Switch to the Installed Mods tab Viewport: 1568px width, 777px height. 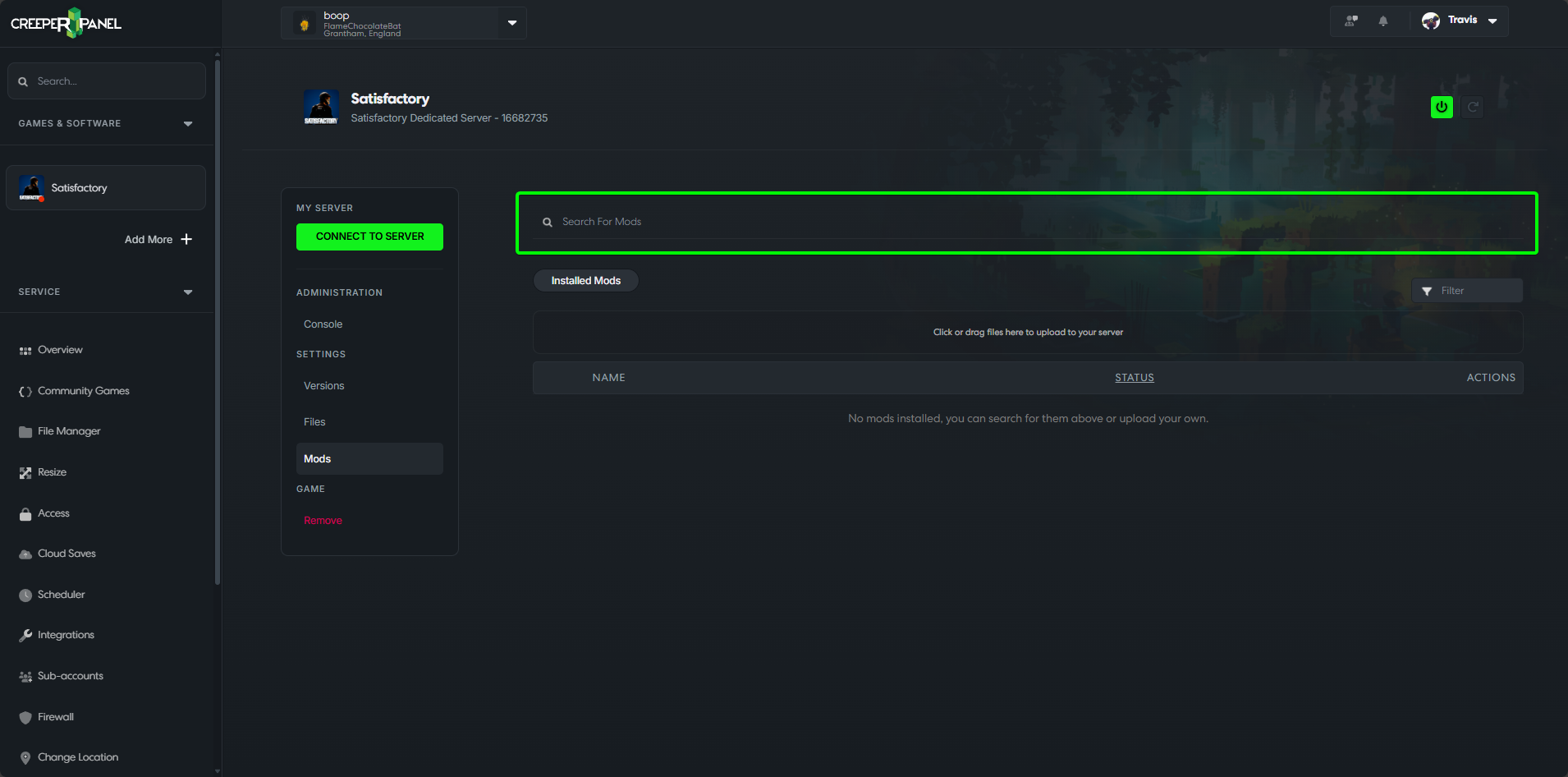[x=586, y=281]
